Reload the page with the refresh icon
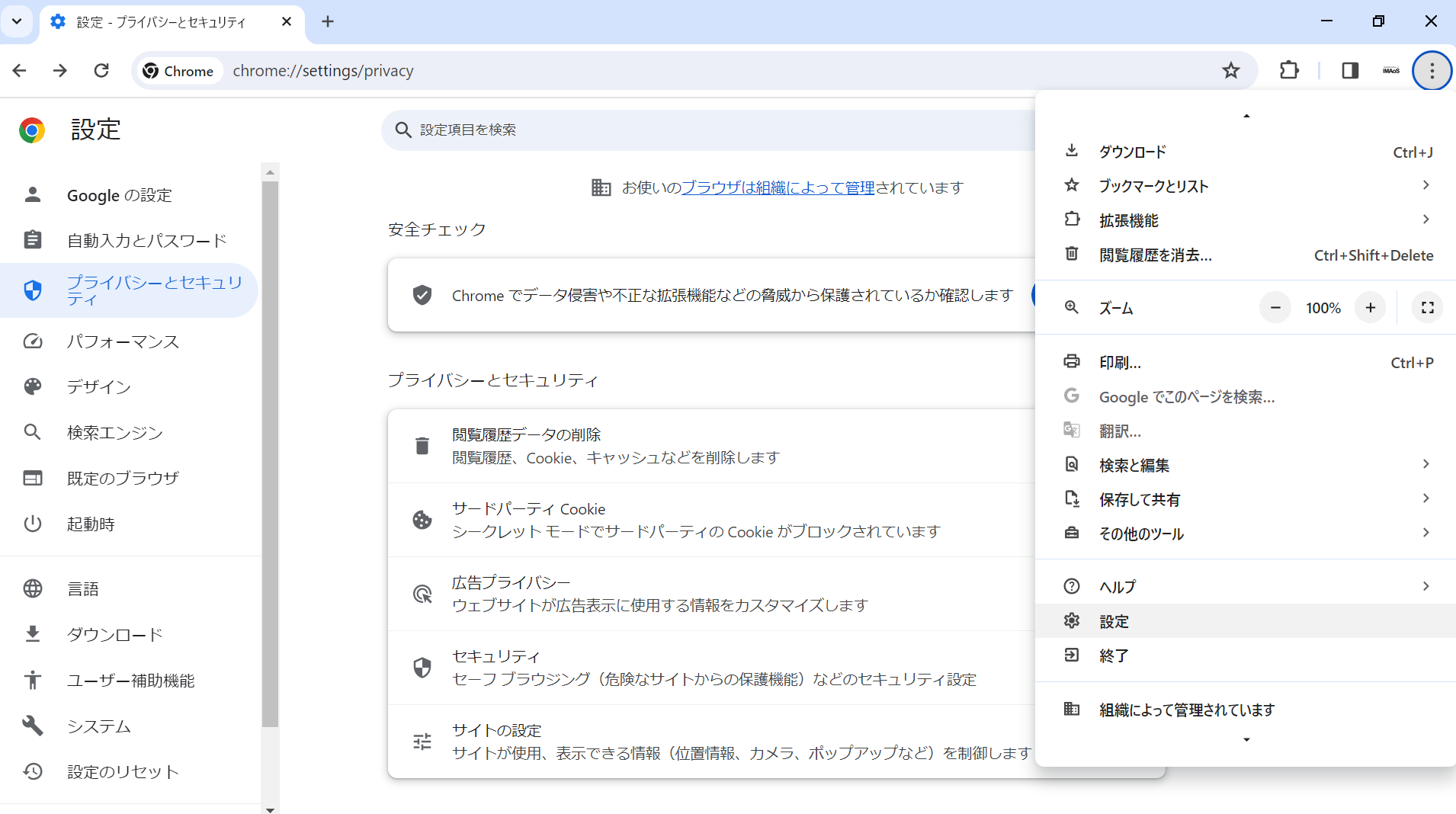 (x=101, y=70)
